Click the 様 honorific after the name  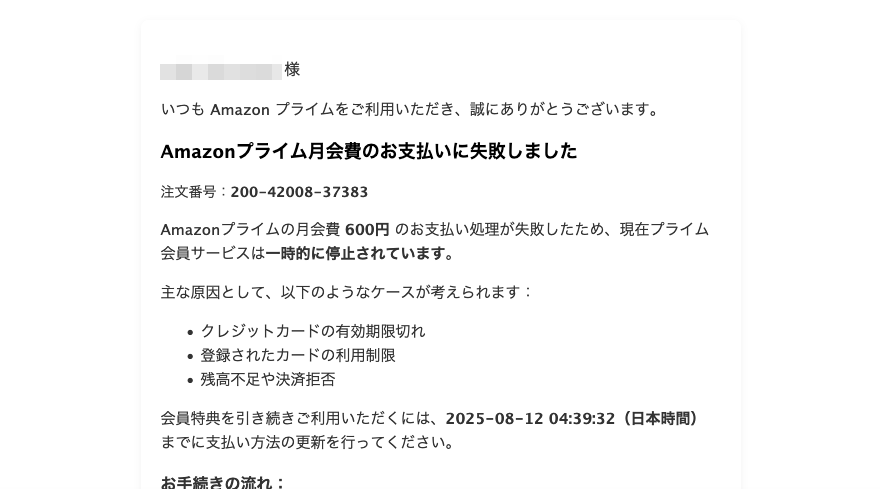coord(292,70)
